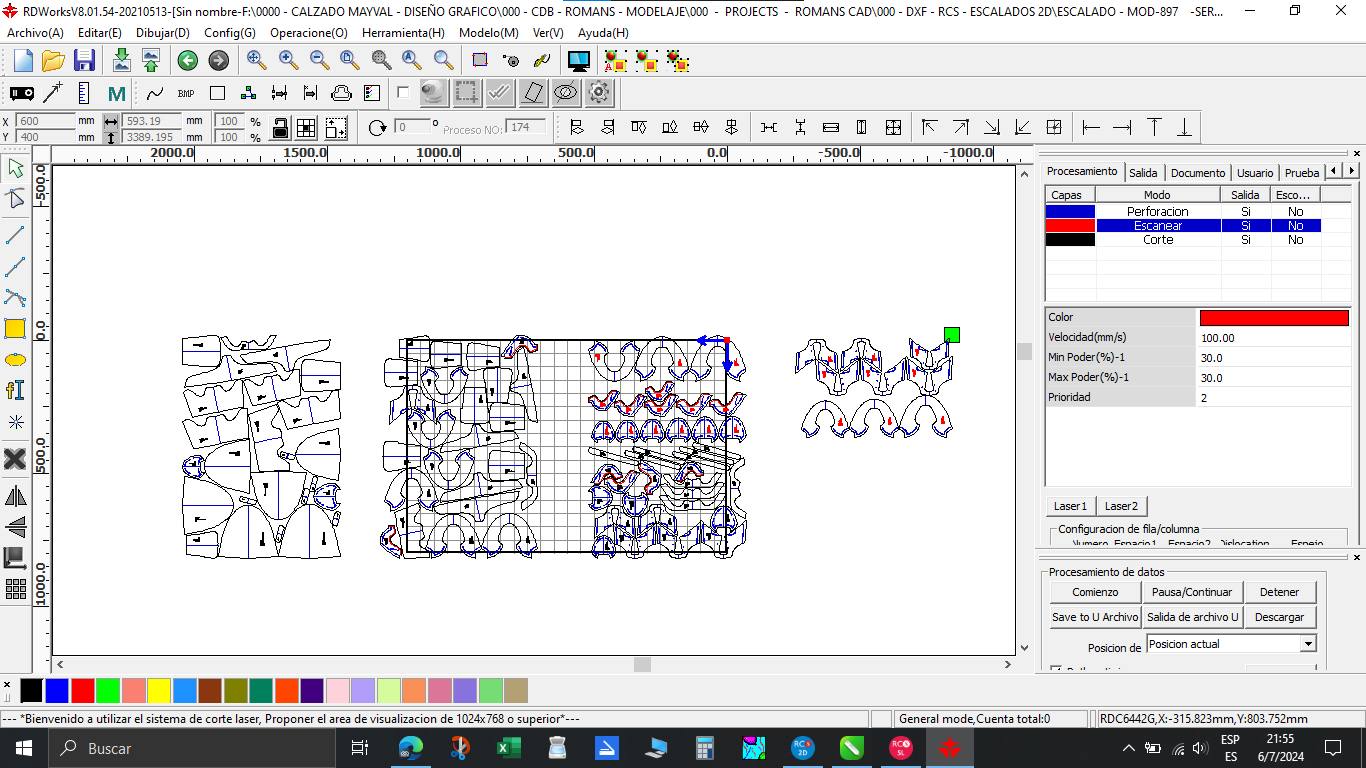Select the yellow ellipse drawing tool
This screenshot has height=768, width=1366.
pos(15,360)
